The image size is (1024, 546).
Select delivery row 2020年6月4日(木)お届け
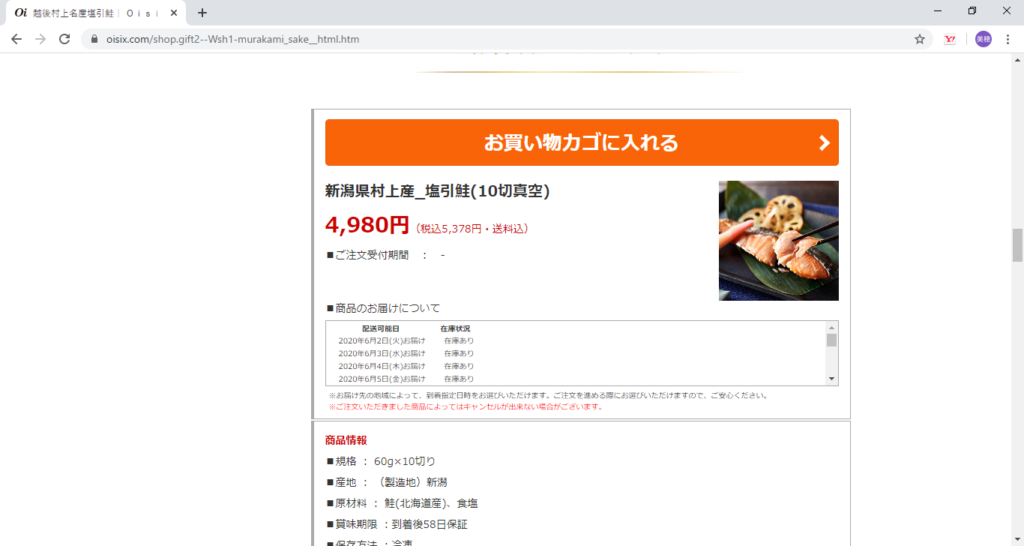click(x=406, y=366)
